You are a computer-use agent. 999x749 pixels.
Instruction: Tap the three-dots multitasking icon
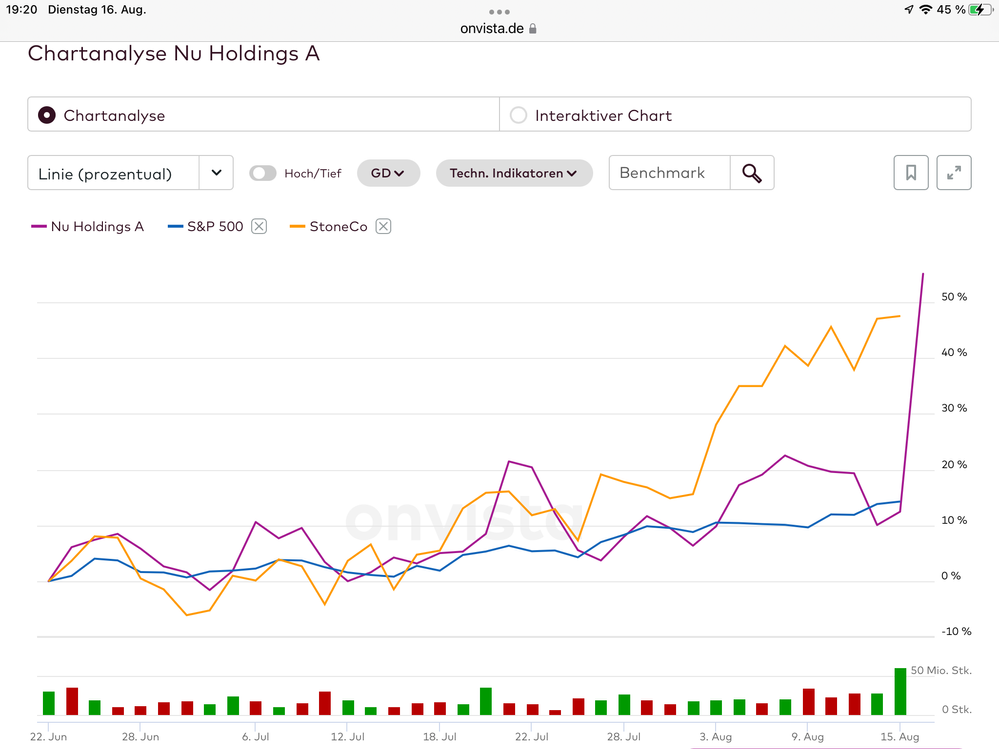click(x=499, y=12)
